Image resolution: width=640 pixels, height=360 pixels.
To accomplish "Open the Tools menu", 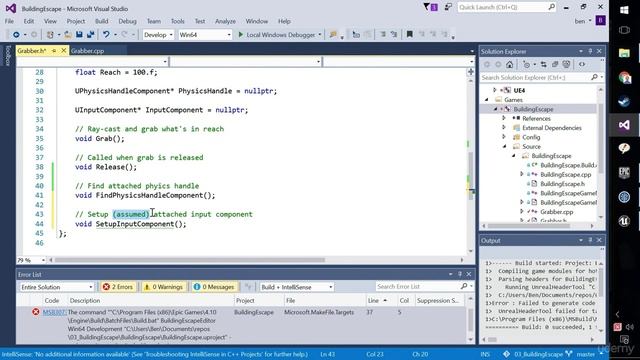I will [x=178, y=21].
